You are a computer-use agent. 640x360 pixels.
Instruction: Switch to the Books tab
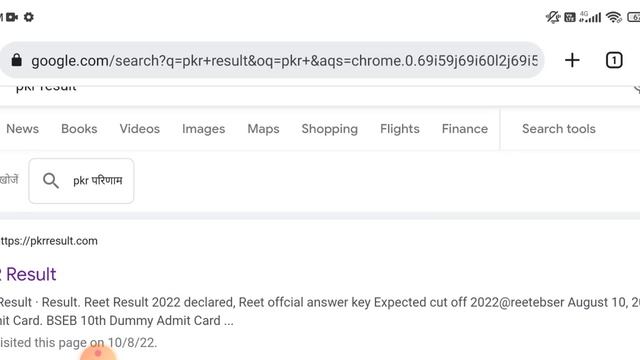coord(79,129)
